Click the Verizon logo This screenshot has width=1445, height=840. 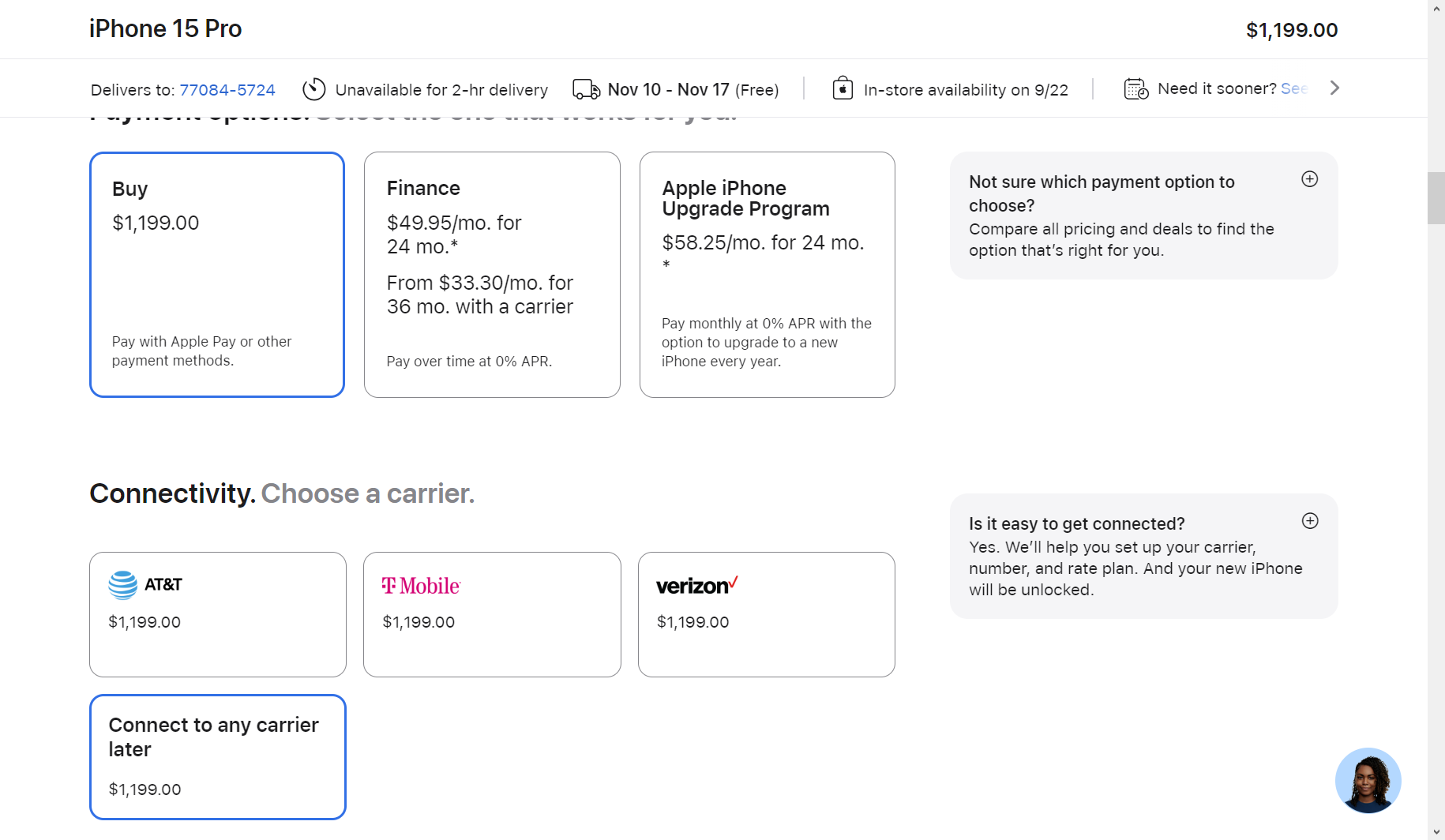(x=696, y=585)
